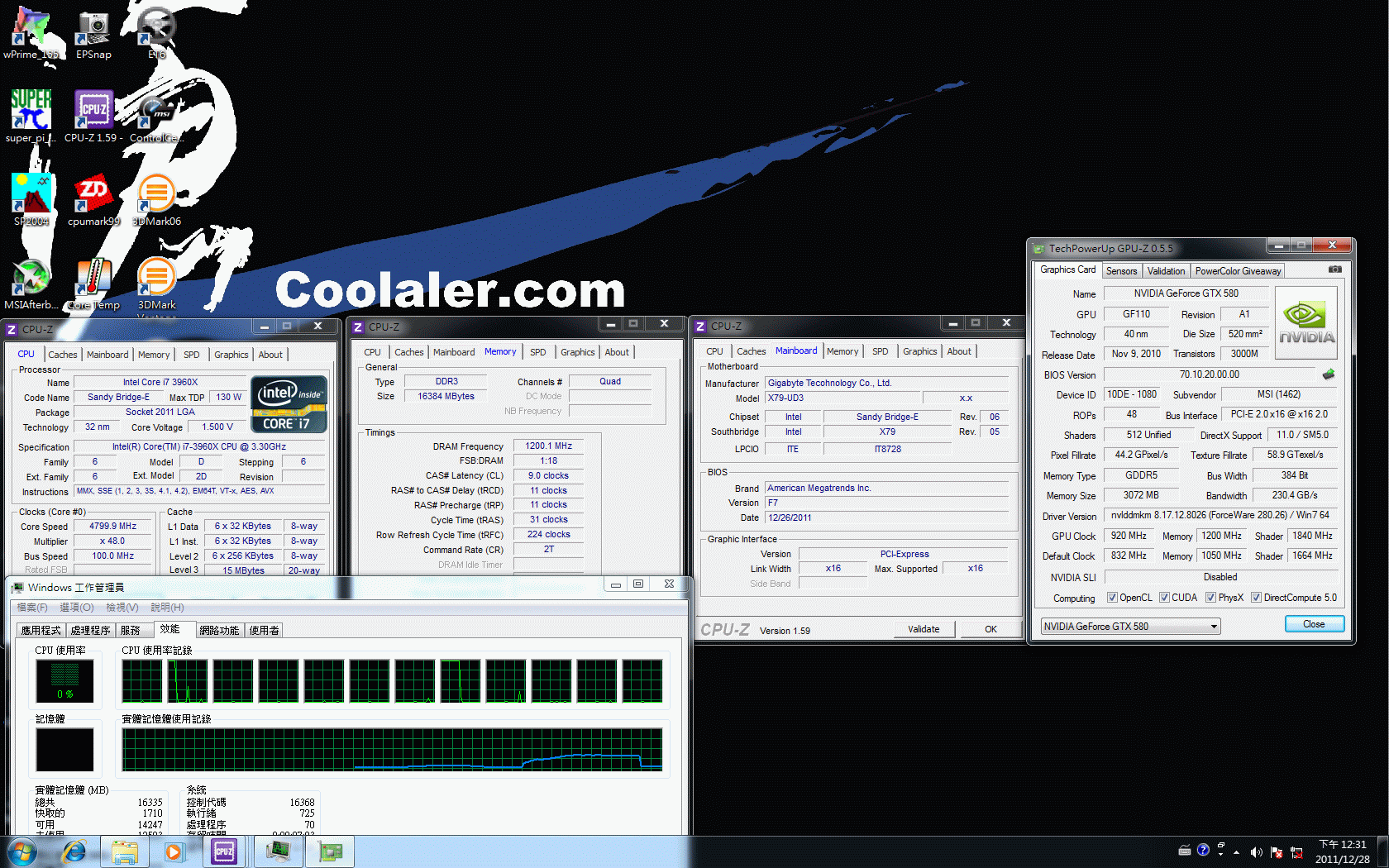Switch to the GPU-Z taskbar button

331,851
